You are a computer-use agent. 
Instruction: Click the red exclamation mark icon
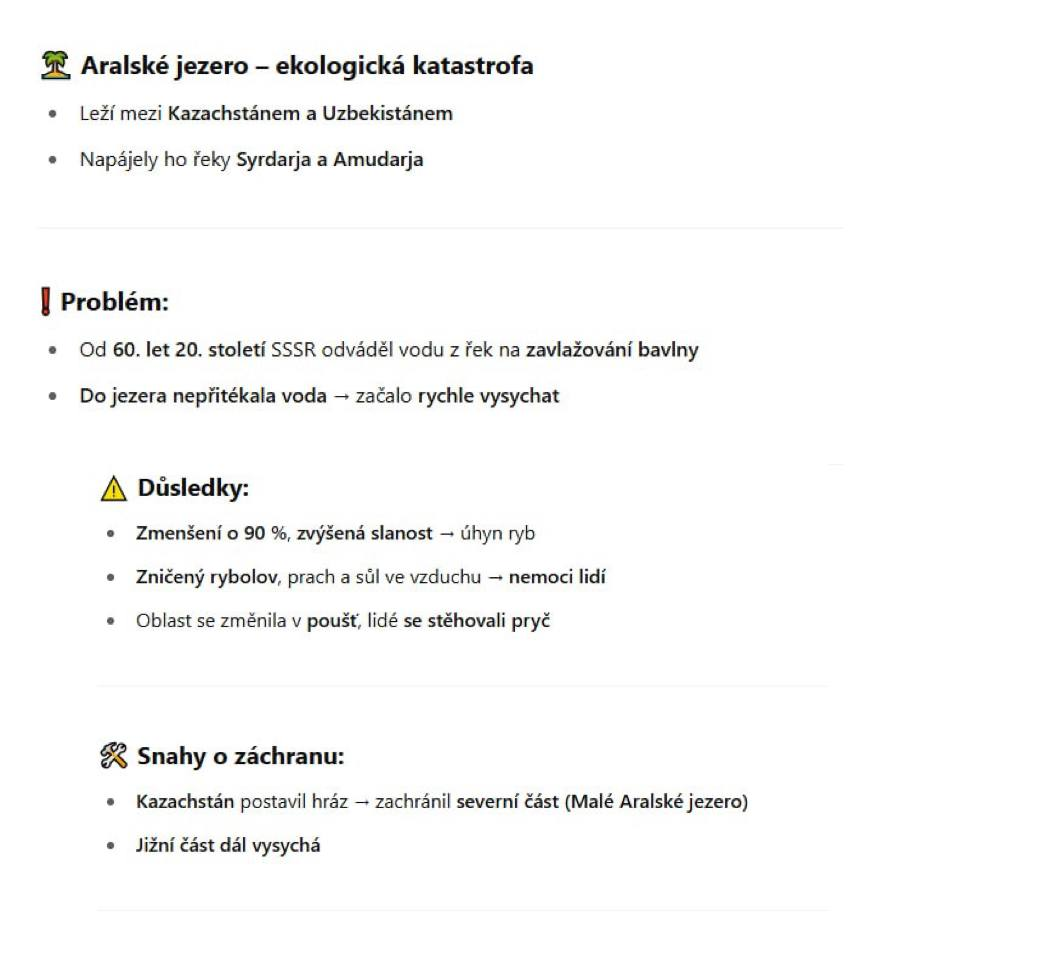click(45, 301)
